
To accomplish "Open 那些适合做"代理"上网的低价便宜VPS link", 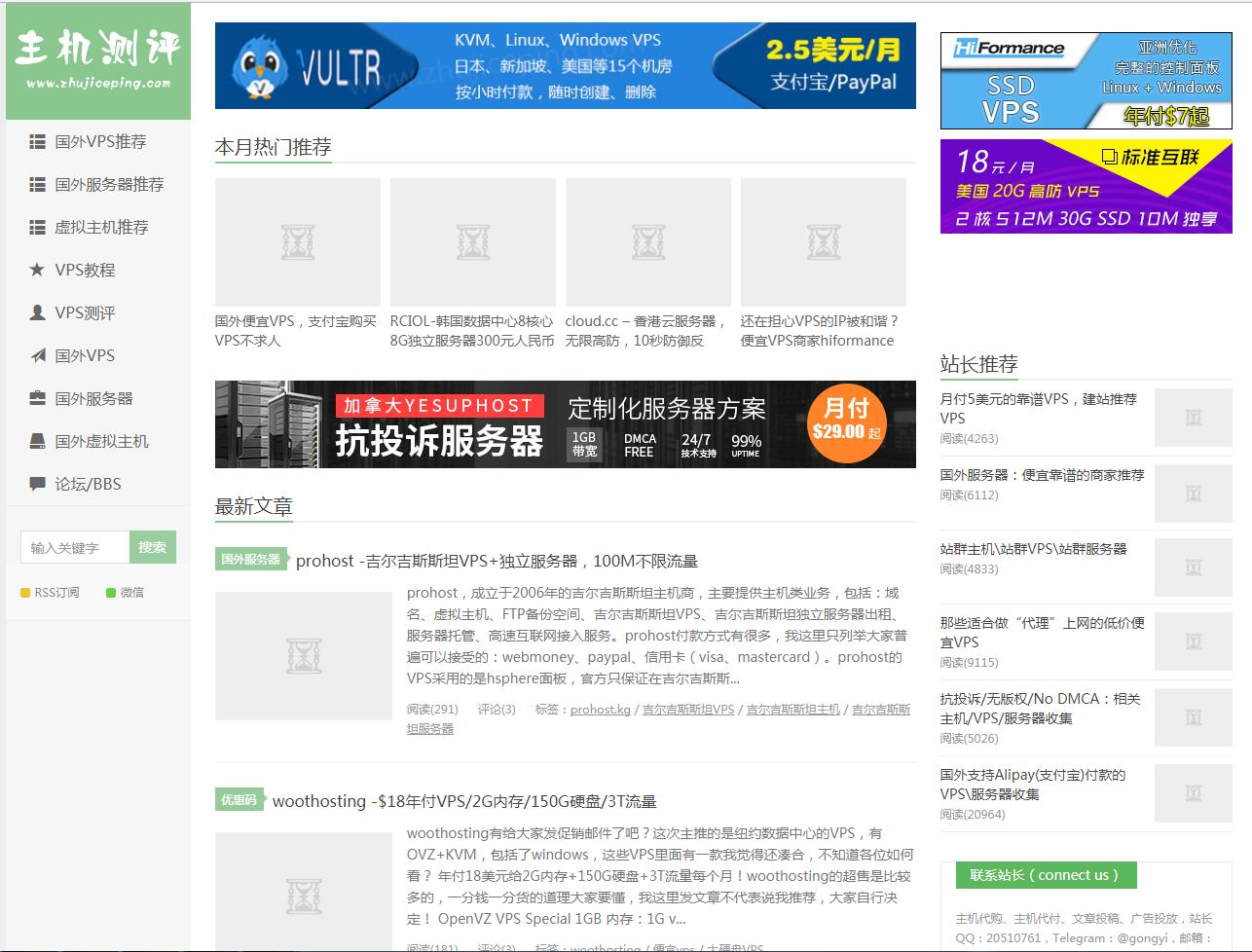I will [x=1042, y=633].
